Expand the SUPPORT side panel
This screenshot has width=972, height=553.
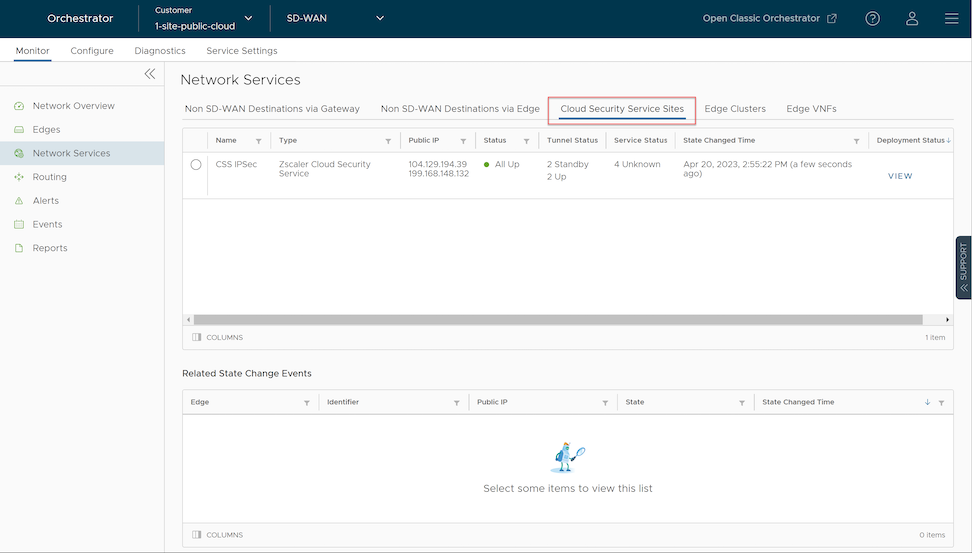click(963, 267)
